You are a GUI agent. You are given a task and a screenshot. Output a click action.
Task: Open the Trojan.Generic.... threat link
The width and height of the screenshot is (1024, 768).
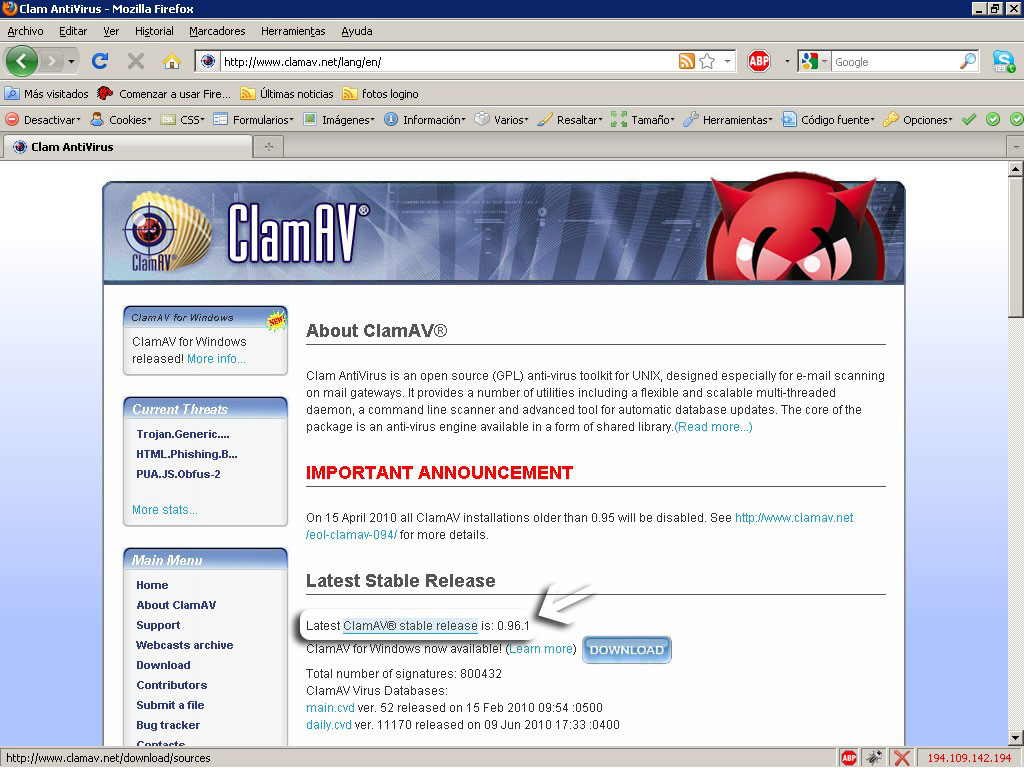coord(183,434)
